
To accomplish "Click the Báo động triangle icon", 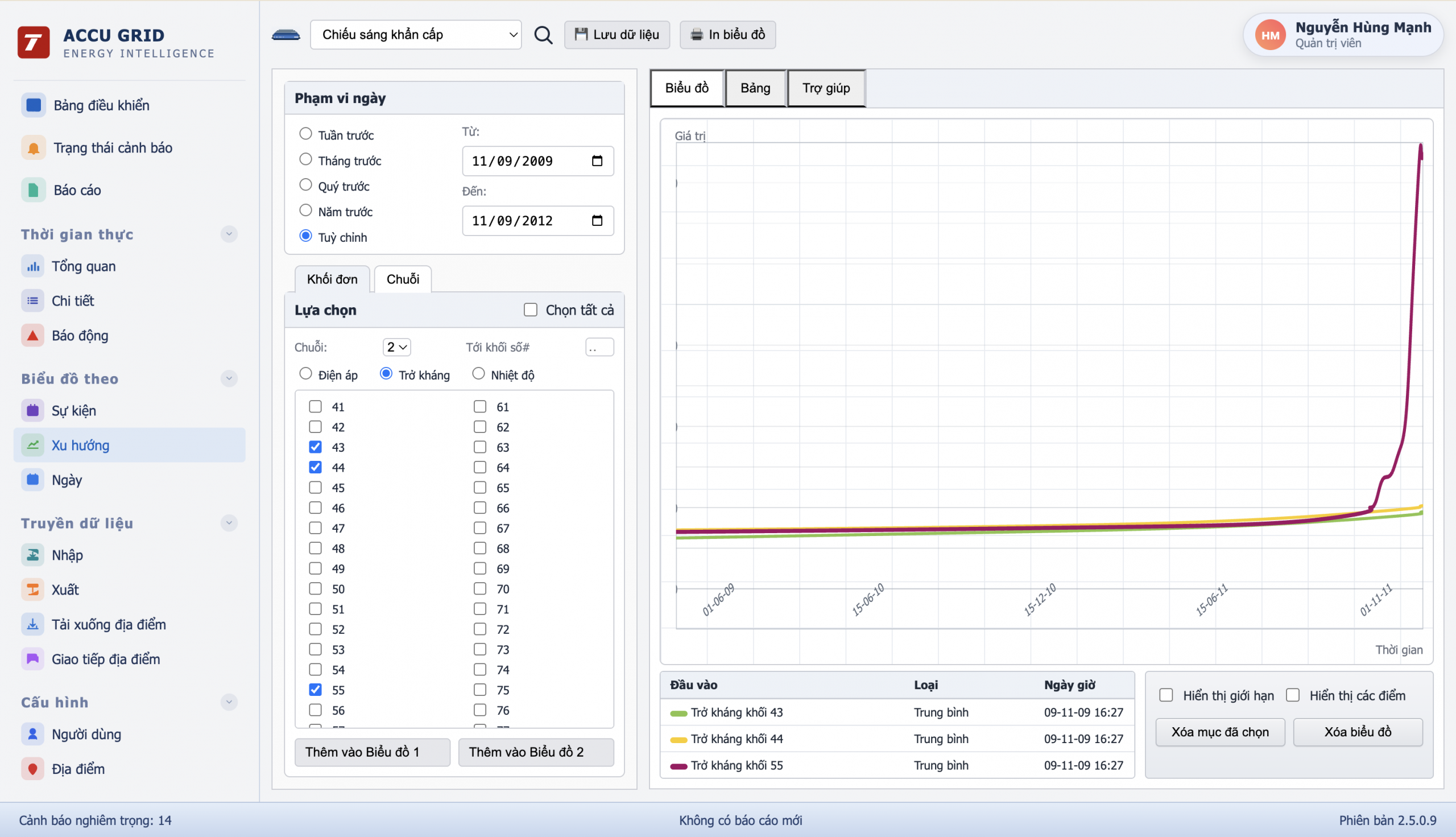I will 33,336.
